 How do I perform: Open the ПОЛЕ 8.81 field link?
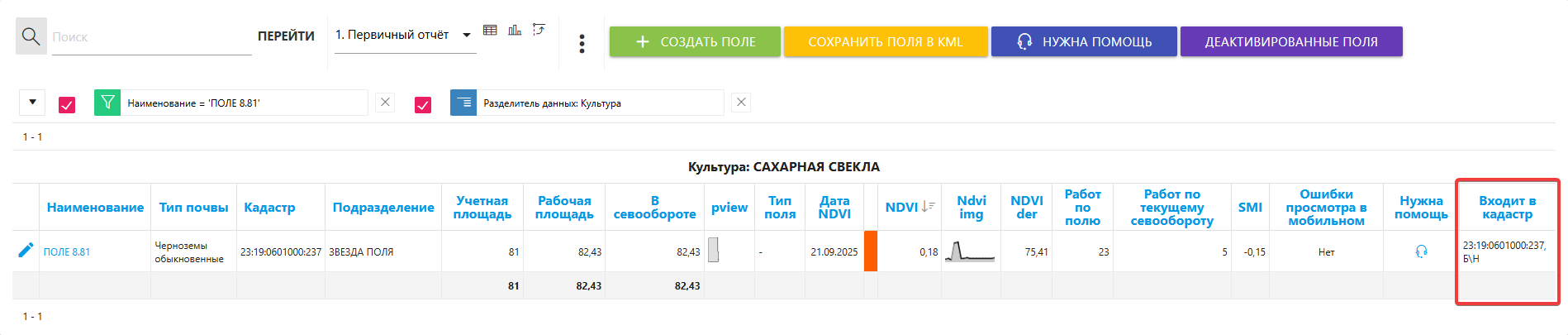click(x=67, y=252)
